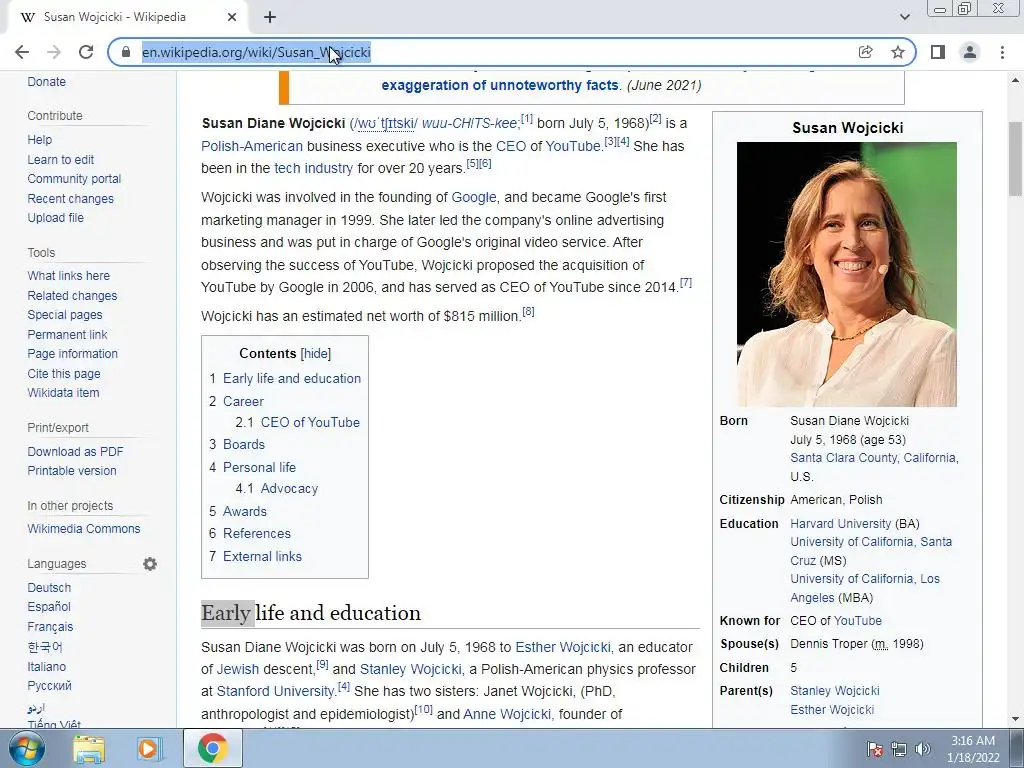The height and width of the screenshot is (768, 1024).
Task: Open the browser side panel
Action: pyautogui.click(x=938, y=52)
